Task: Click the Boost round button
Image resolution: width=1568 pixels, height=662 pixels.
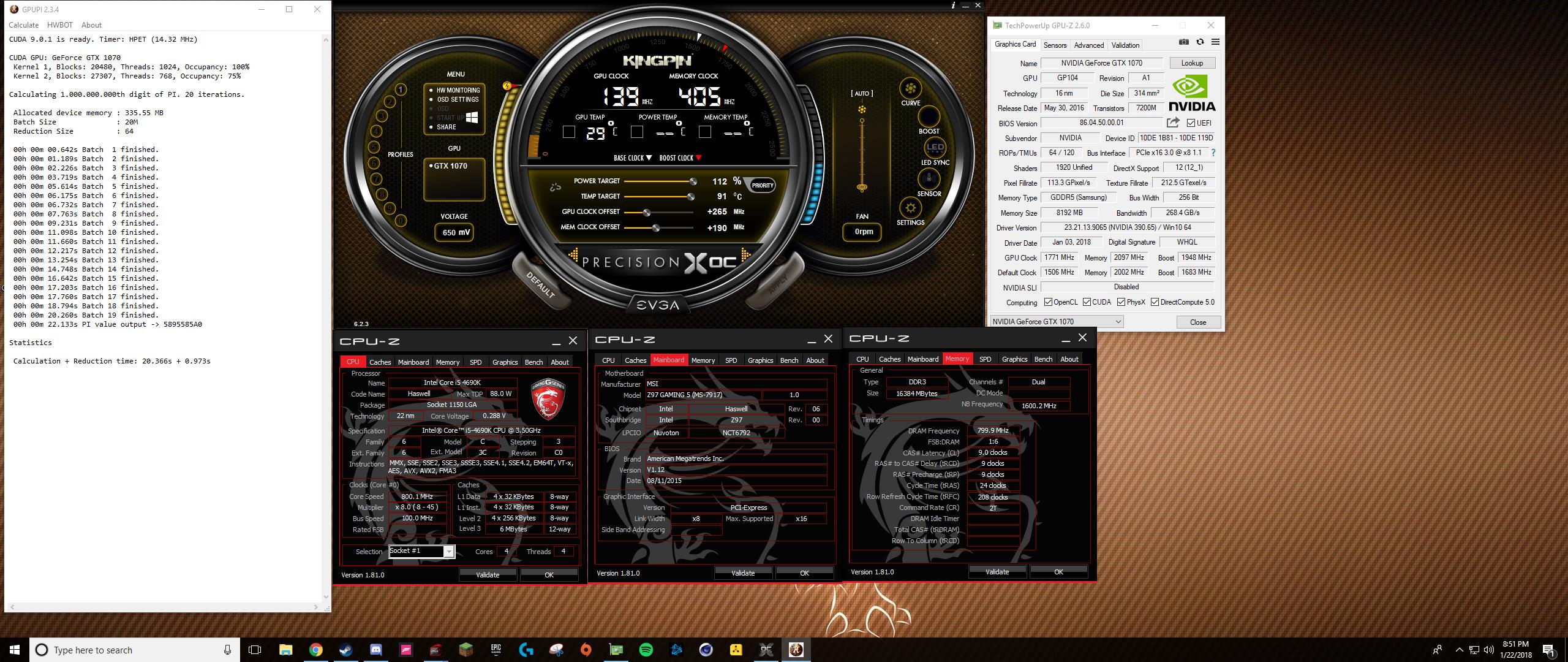Action: tap(929, 116)
